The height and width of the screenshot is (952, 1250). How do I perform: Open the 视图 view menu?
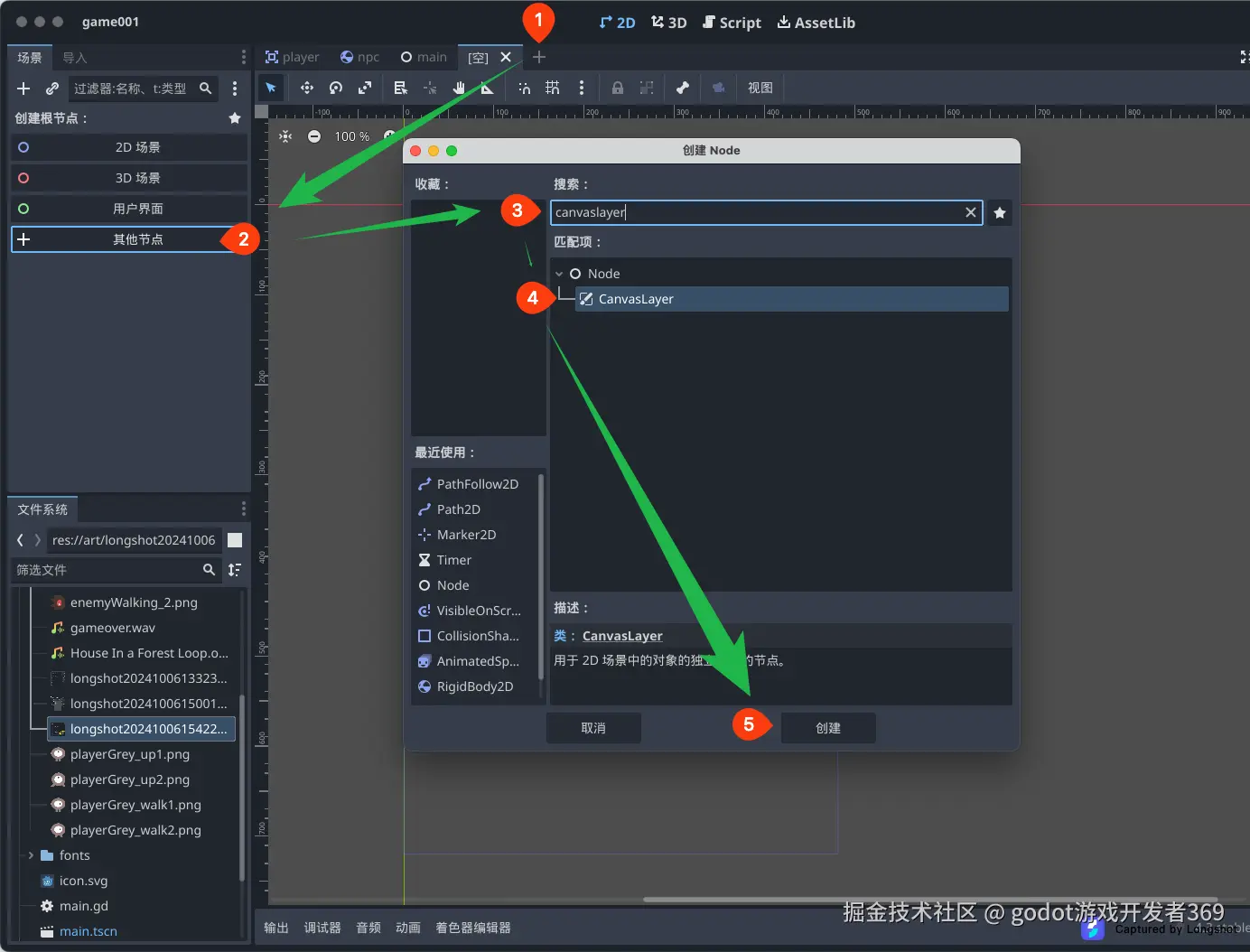click(760, 88)
